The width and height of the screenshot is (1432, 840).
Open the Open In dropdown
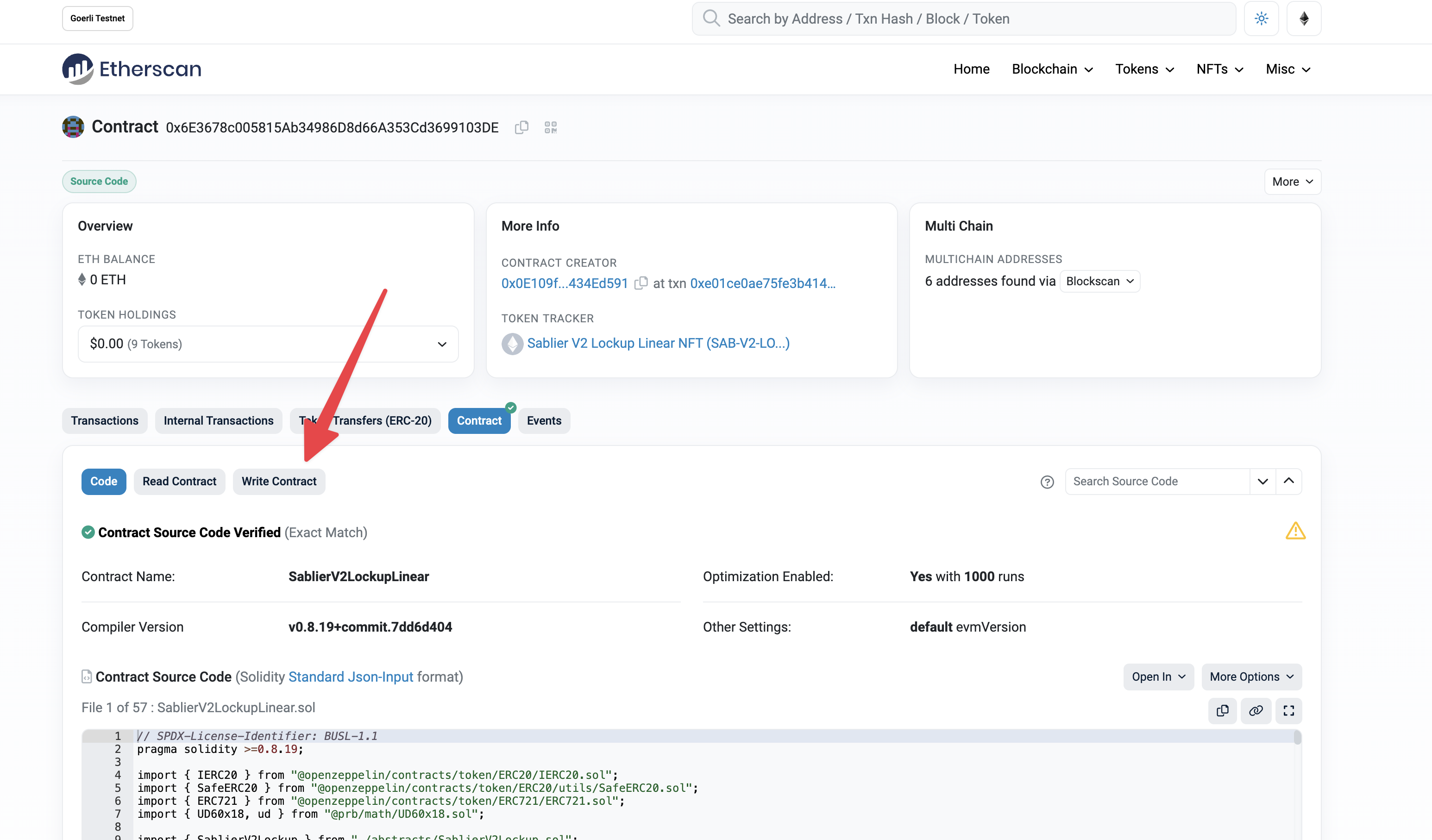1158,677
